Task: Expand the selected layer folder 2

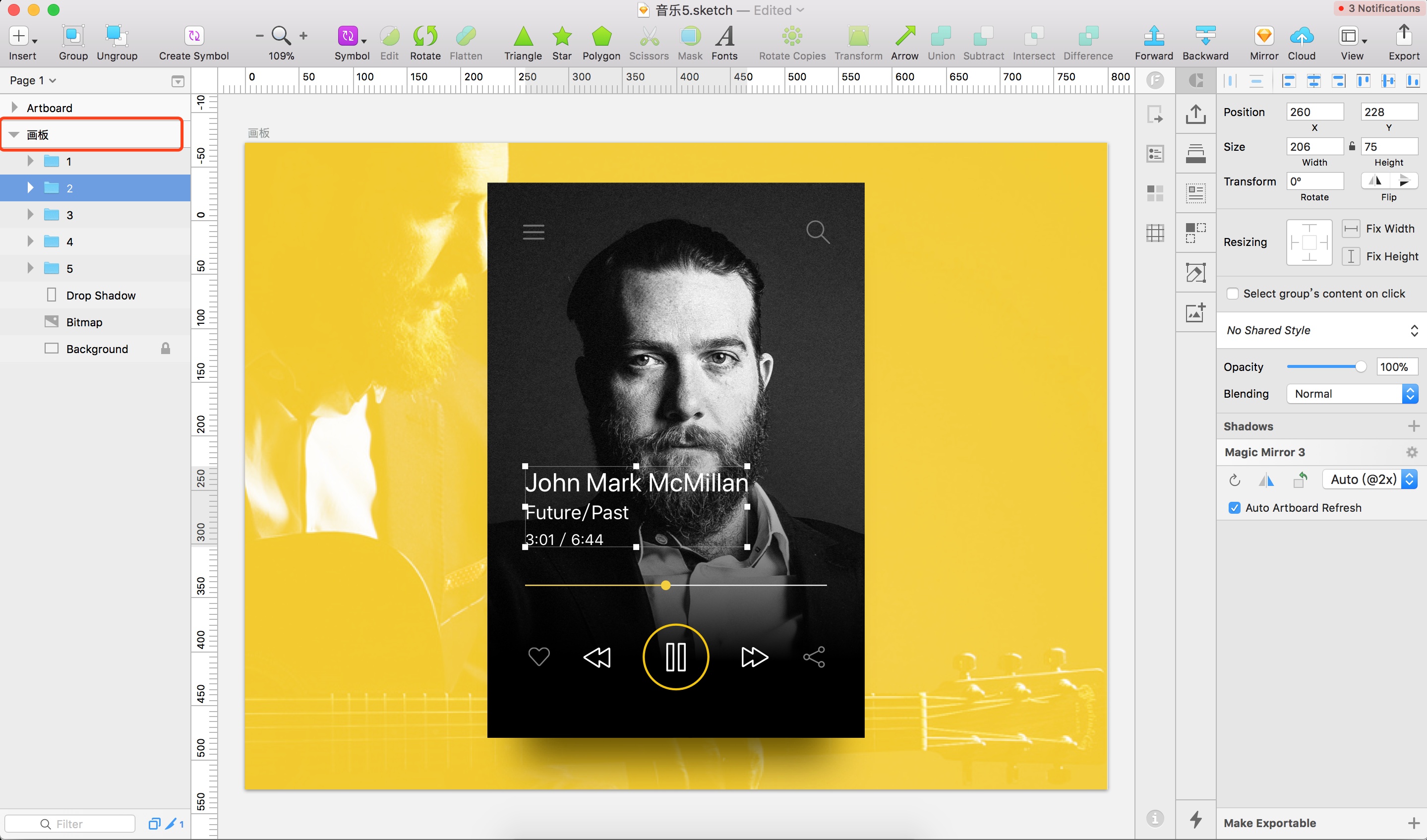Action: [30, 187]
